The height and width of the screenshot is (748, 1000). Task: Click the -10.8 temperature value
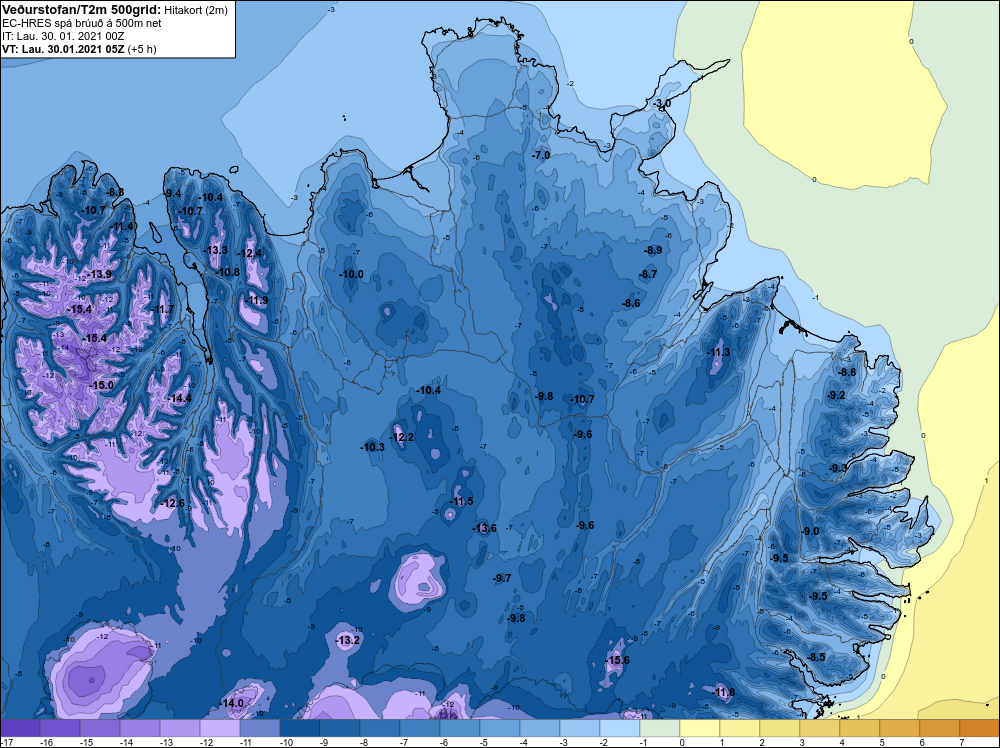(x=228, y=272)
